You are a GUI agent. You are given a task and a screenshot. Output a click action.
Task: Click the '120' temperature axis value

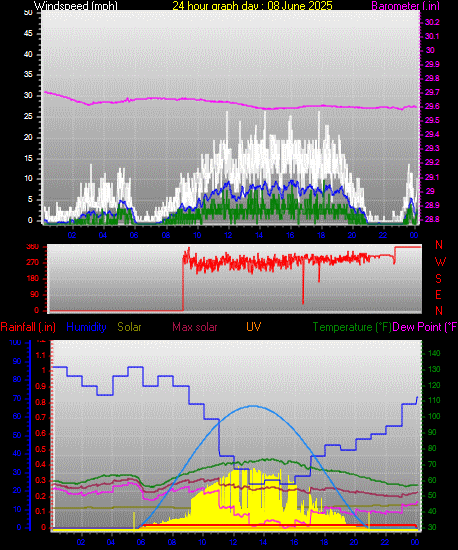point(434,385)
